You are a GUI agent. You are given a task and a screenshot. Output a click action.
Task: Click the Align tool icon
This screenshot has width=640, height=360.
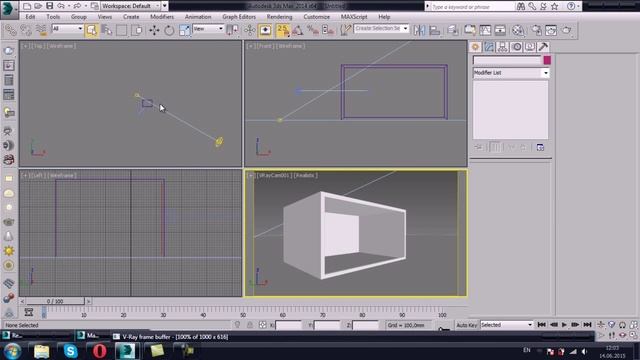435,30
